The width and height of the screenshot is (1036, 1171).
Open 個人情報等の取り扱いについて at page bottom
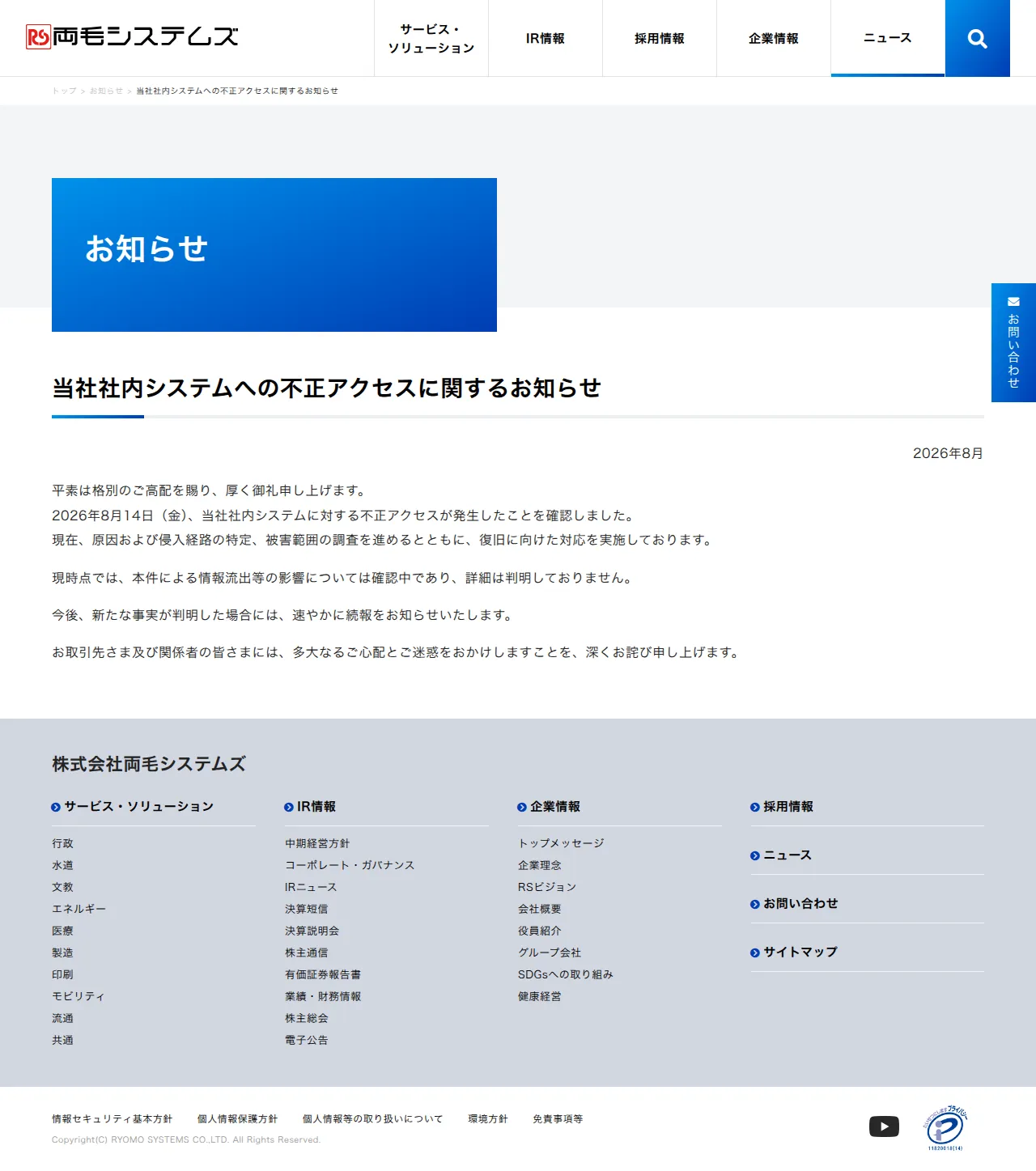(372, 1119)
